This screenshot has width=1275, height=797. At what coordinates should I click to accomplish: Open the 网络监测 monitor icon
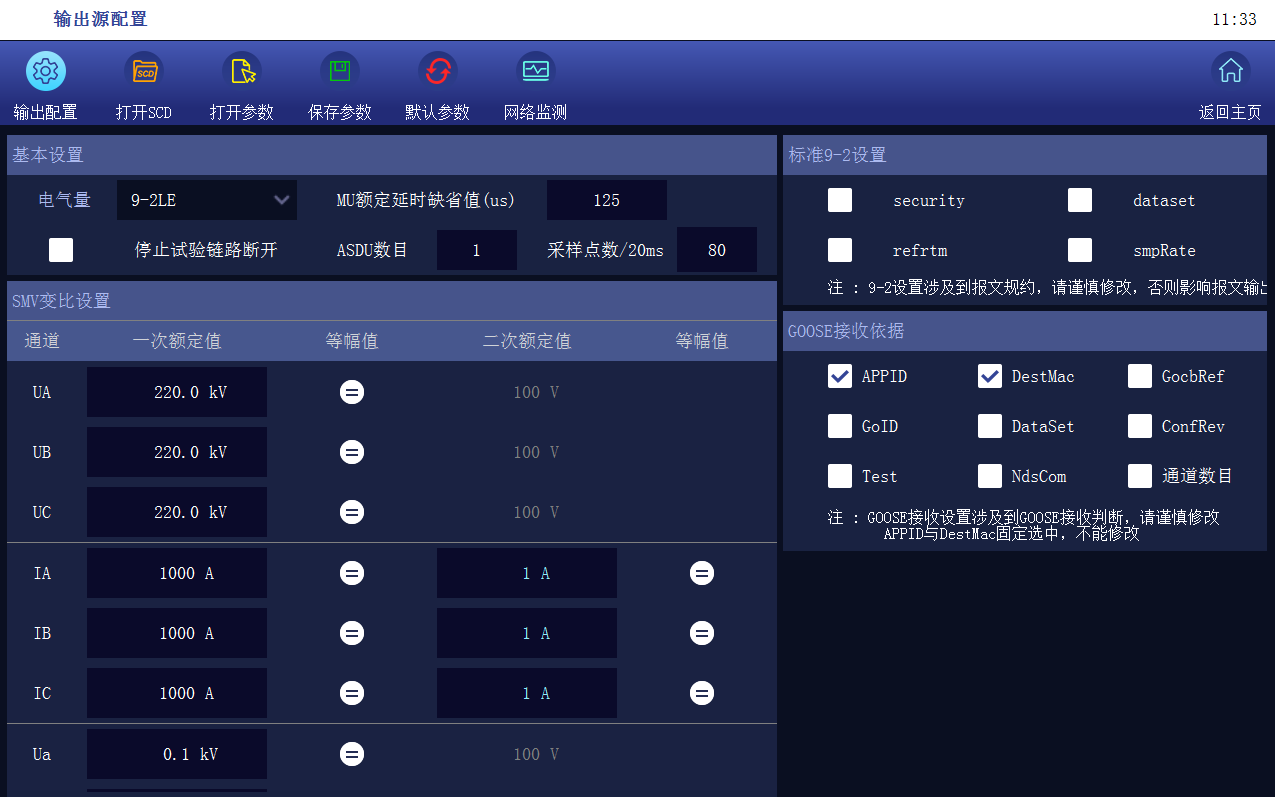coord(536,71)
